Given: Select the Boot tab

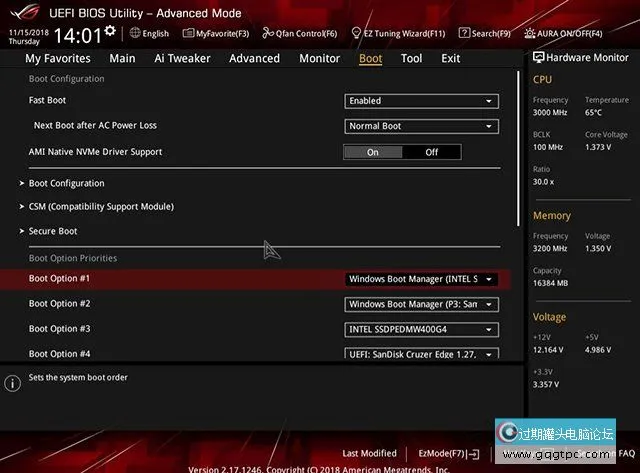Looking at the screenshot, I should coord(371,58).
